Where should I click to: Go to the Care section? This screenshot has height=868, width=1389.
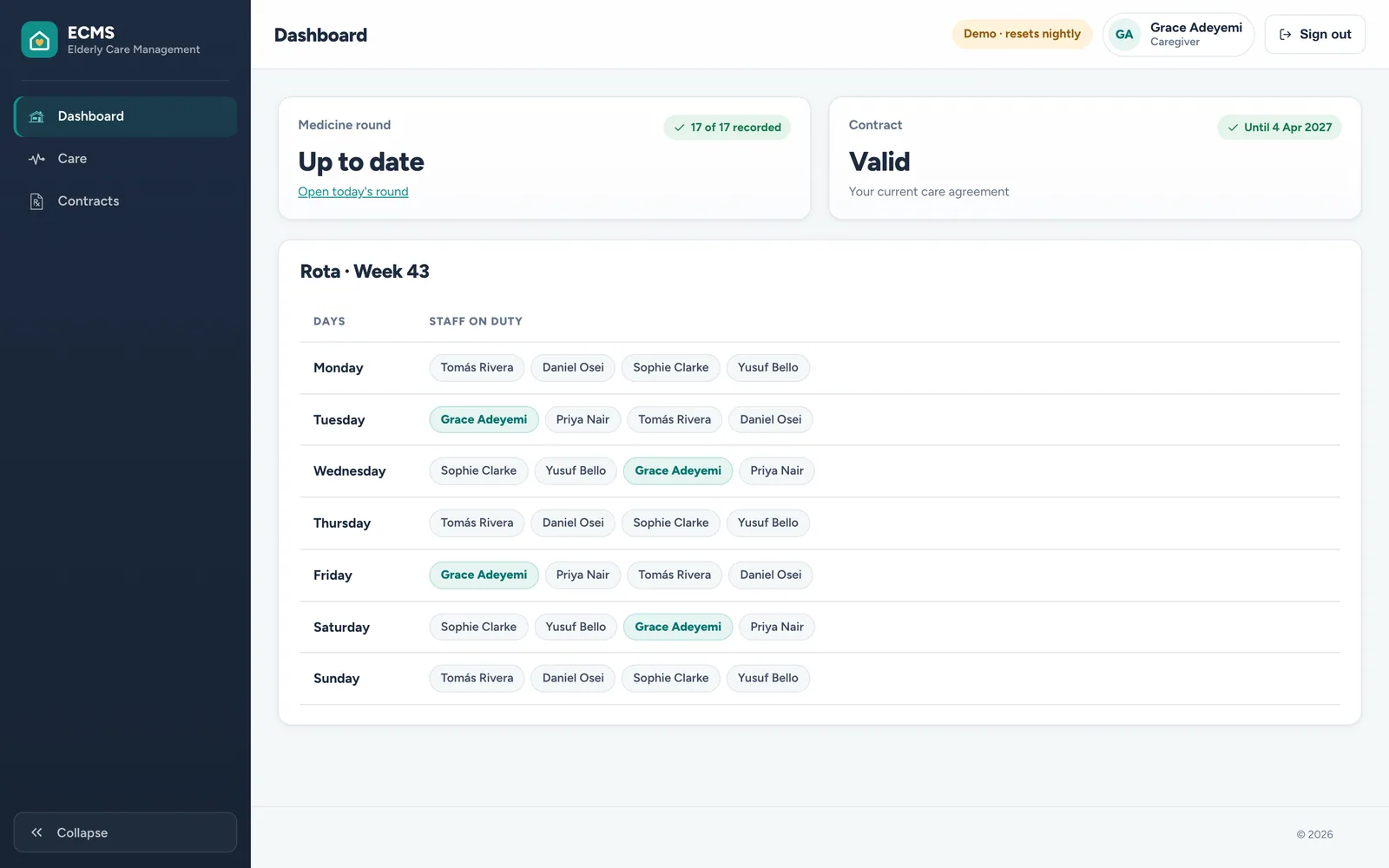click(x=125, y=159)
